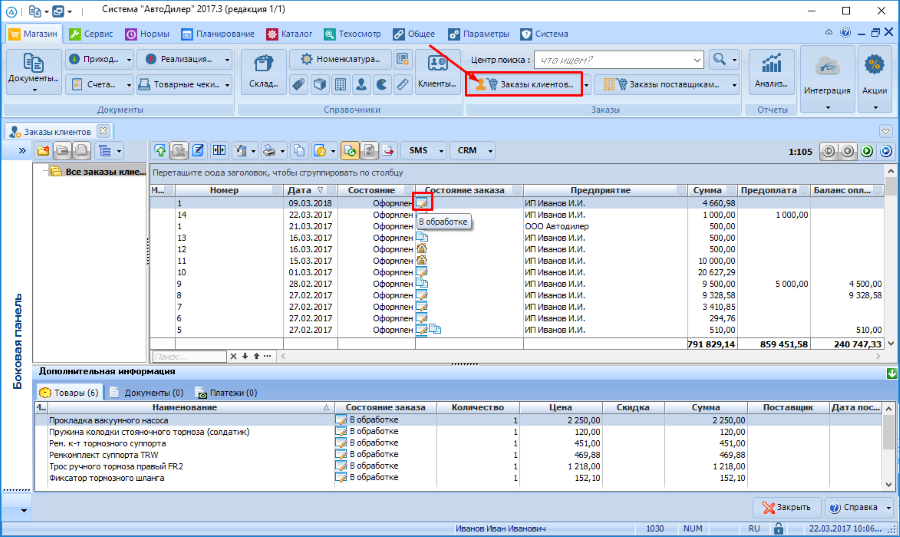
Task: Open the CRM dropdown arrow
Action: [x=490, y=151]
